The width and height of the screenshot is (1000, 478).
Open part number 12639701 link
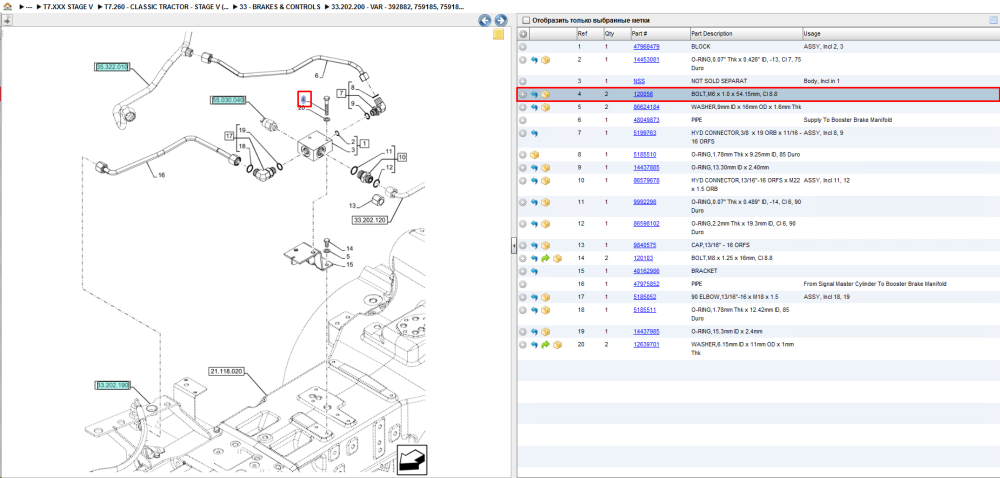click(646, 345)
